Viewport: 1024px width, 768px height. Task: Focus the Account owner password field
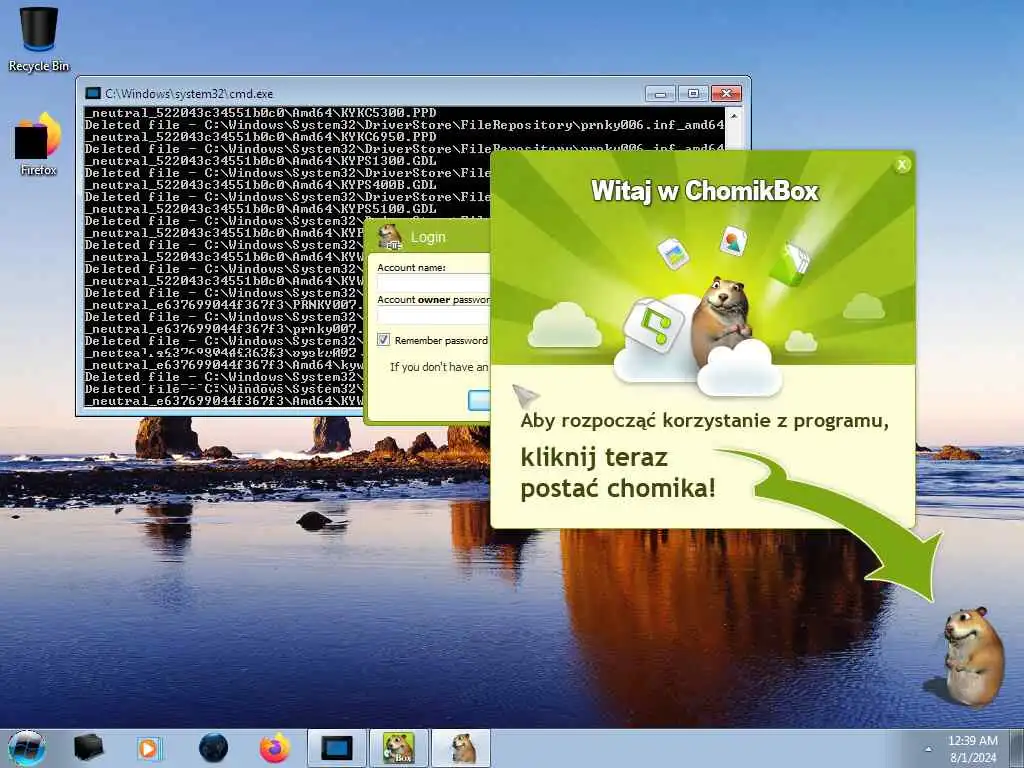(x=433, y=315)
